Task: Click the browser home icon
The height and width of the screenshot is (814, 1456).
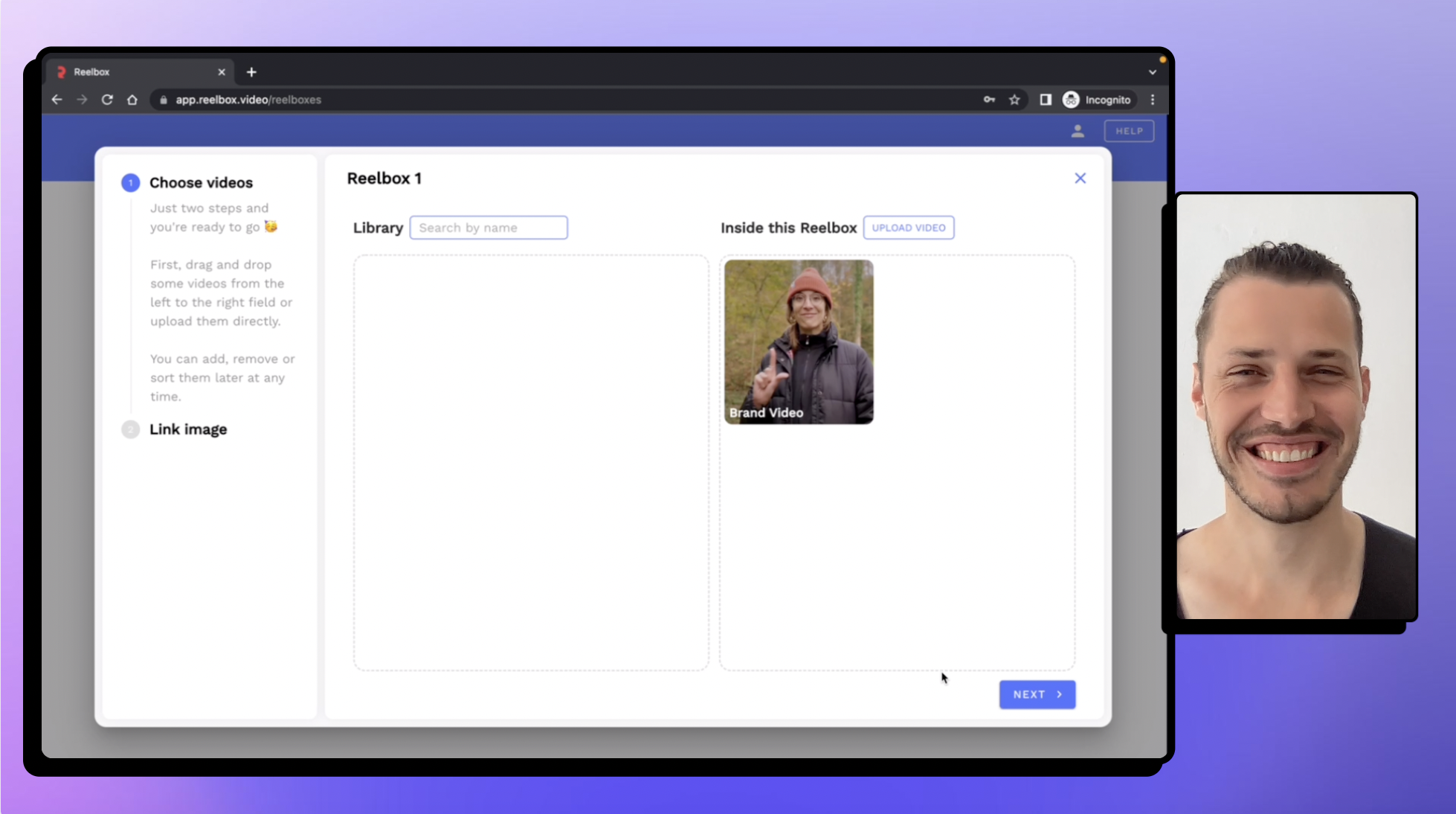Action: click(132, 100)
